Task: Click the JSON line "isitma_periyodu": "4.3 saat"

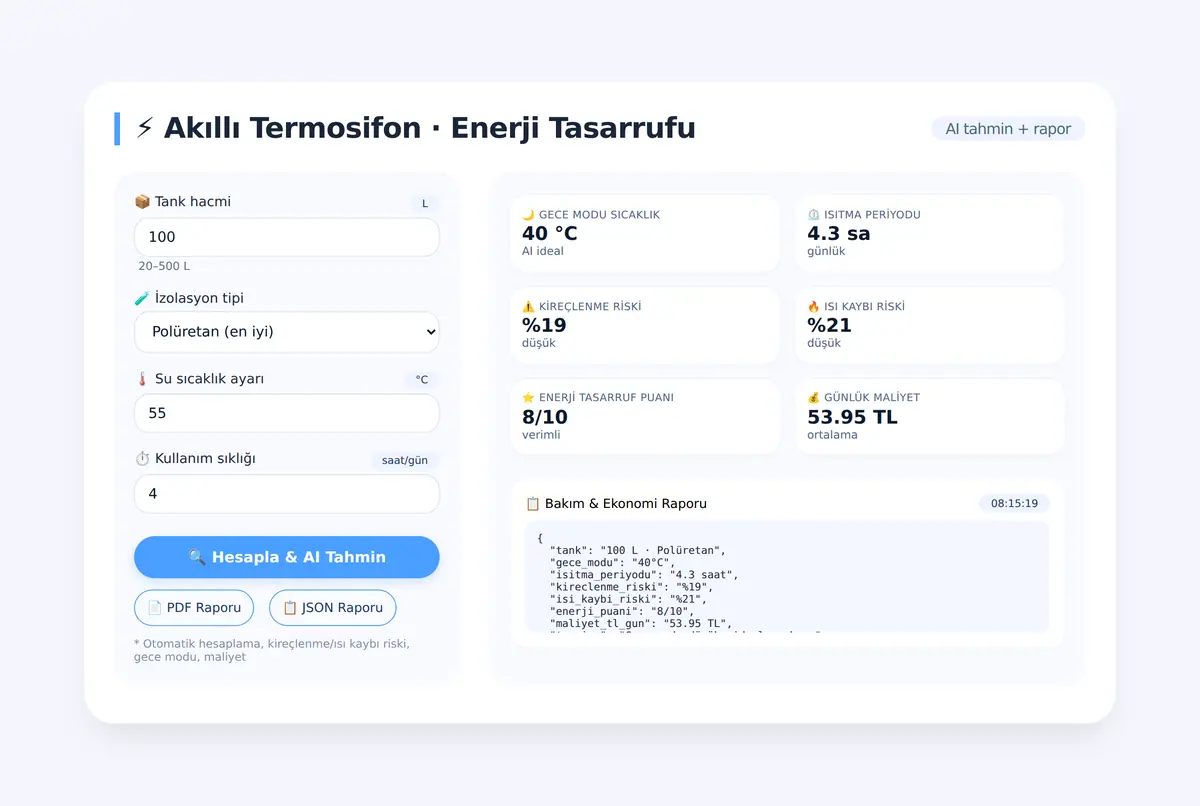Action: [643, 575]
